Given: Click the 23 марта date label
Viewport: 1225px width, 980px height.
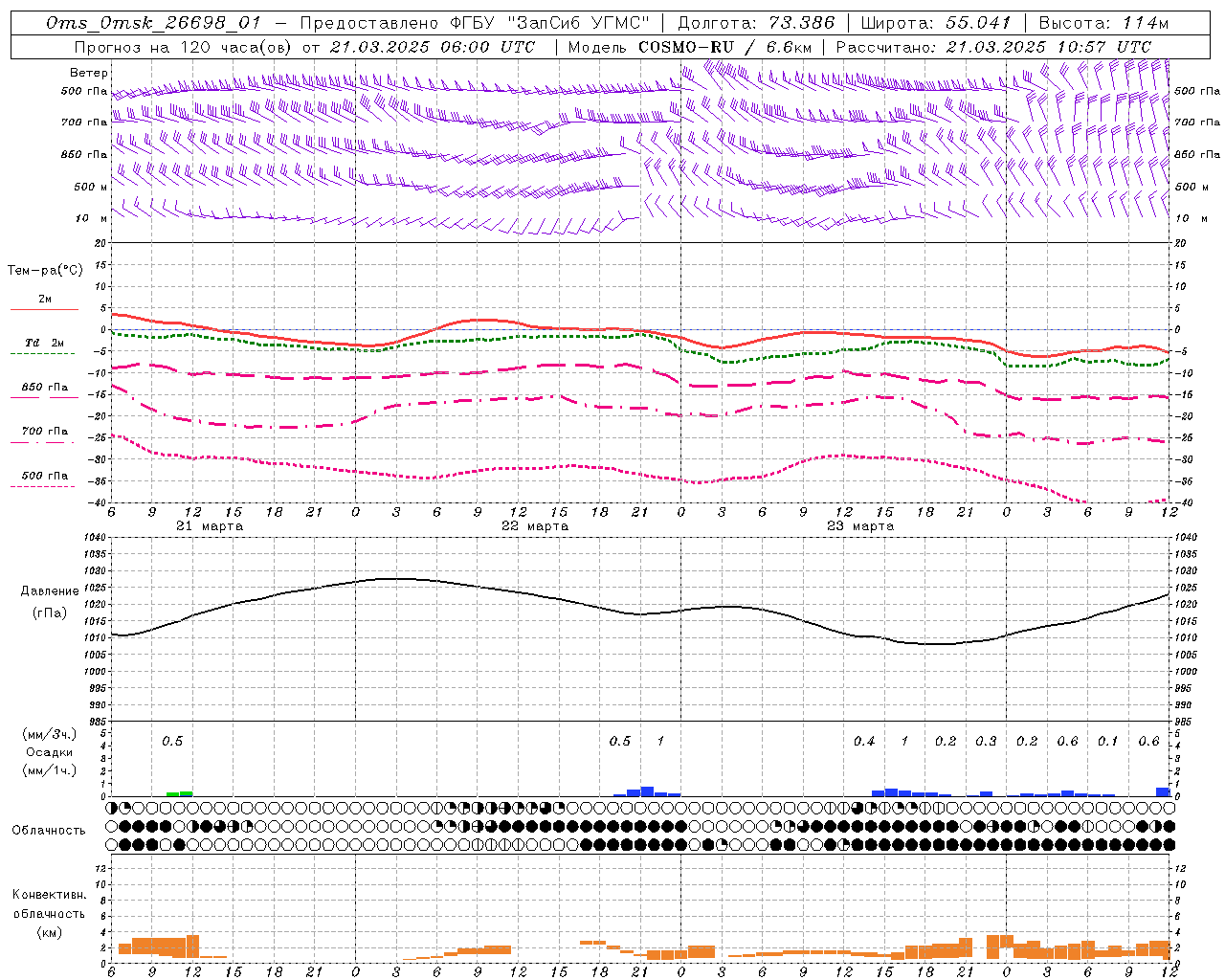Looking at the screenshot, I should pos(860,526).
